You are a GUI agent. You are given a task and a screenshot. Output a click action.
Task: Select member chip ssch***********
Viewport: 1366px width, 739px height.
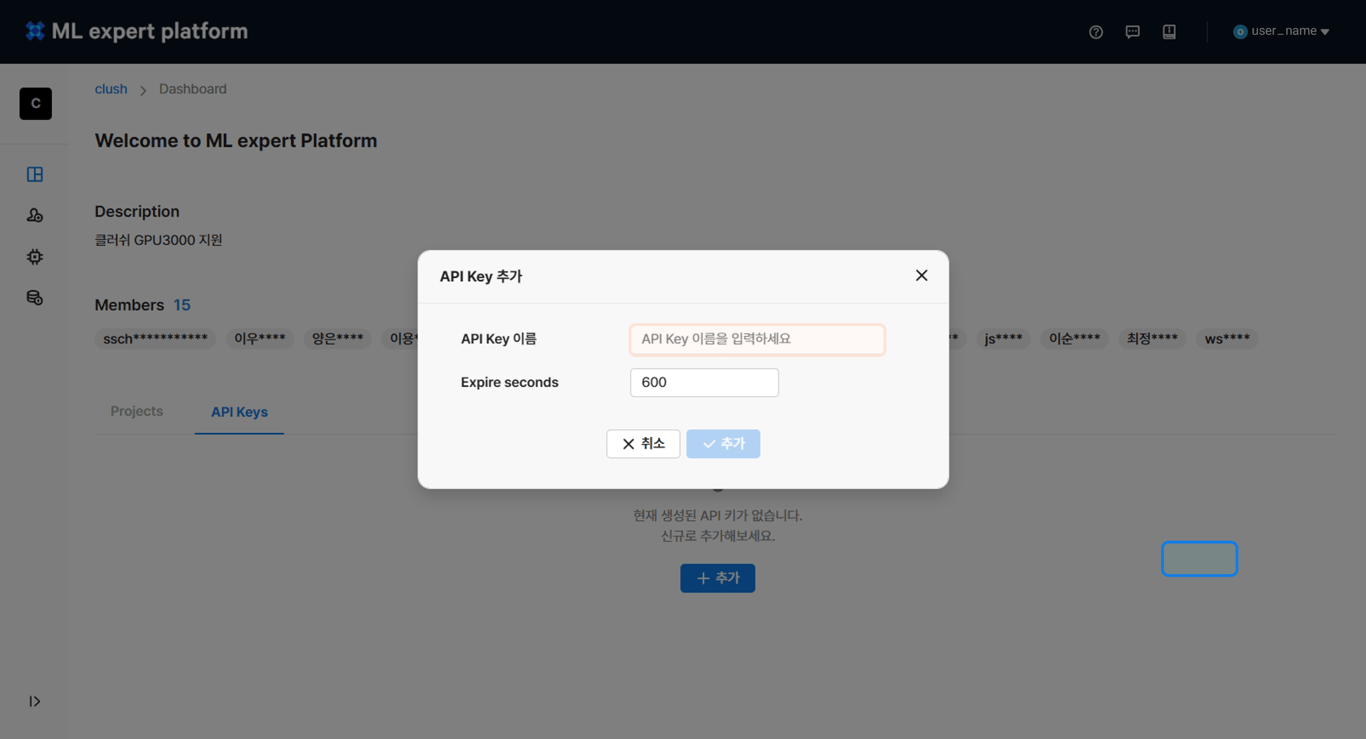point(155,339)
